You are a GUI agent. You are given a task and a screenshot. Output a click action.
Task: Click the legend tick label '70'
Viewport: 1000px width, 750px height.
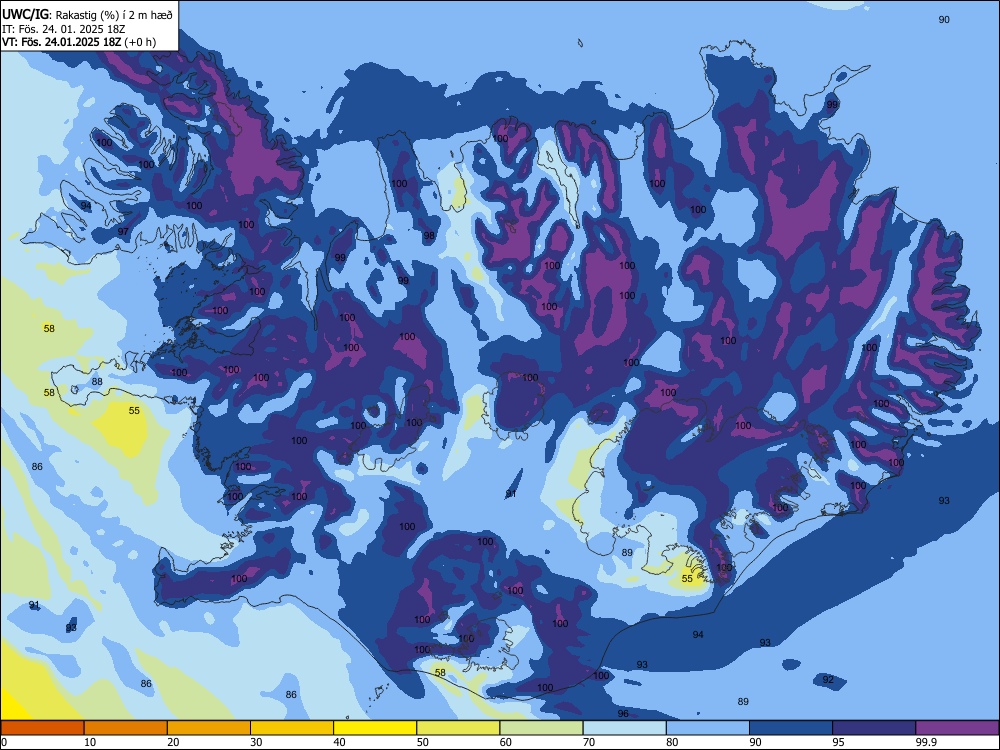[x=589, y=742]
